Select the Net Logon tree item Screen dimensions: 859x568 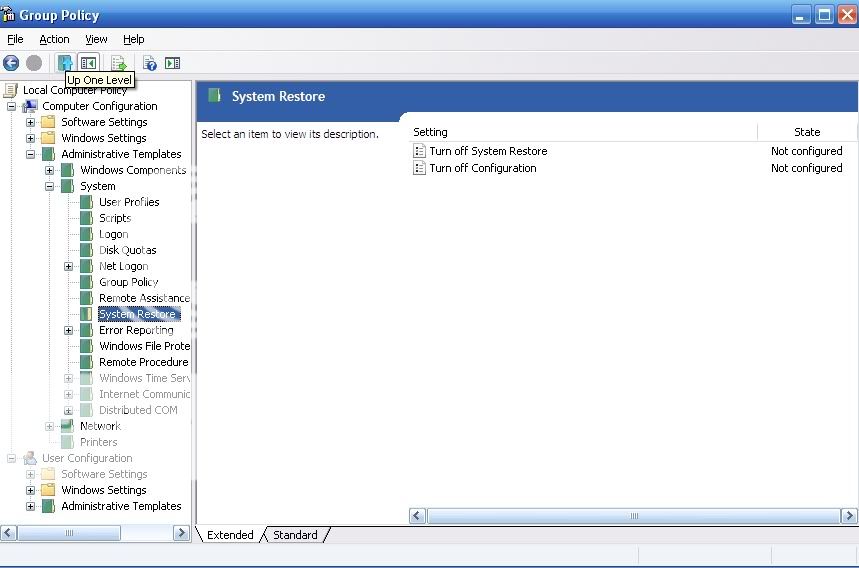click(124, 266)
